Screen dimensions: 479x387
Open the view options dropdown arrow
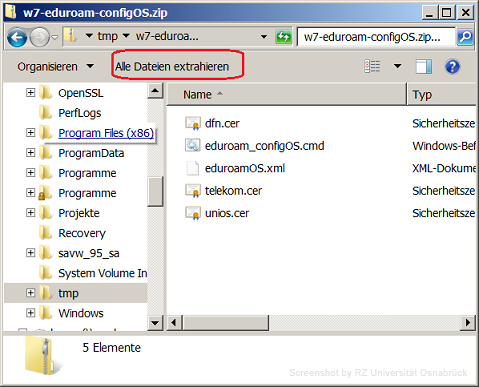tap(397, 66)
